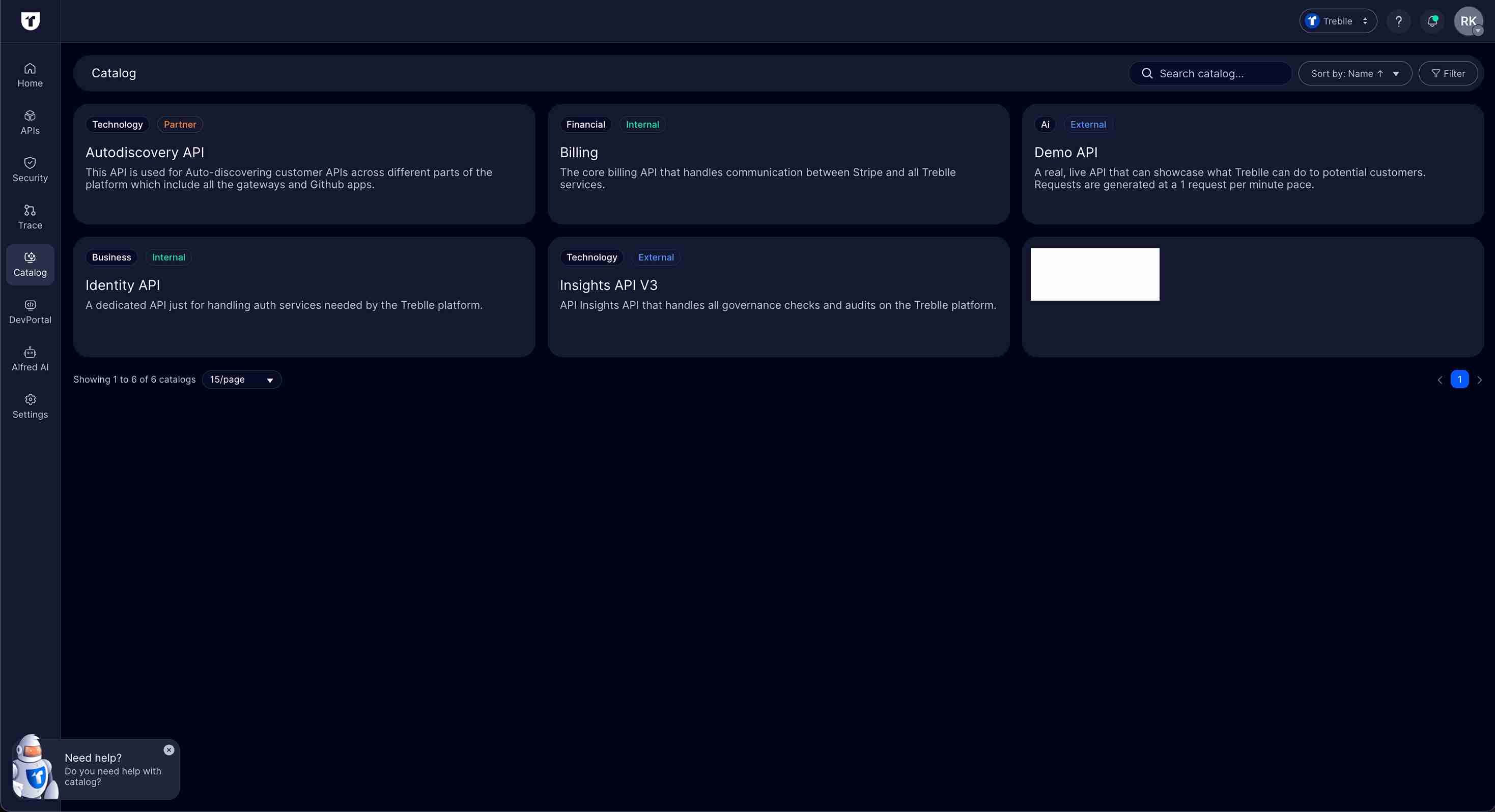Navigate to Trace via sidebar icon
The width and height of the screenshot is (1495, 812).
[x=30, y=216]
